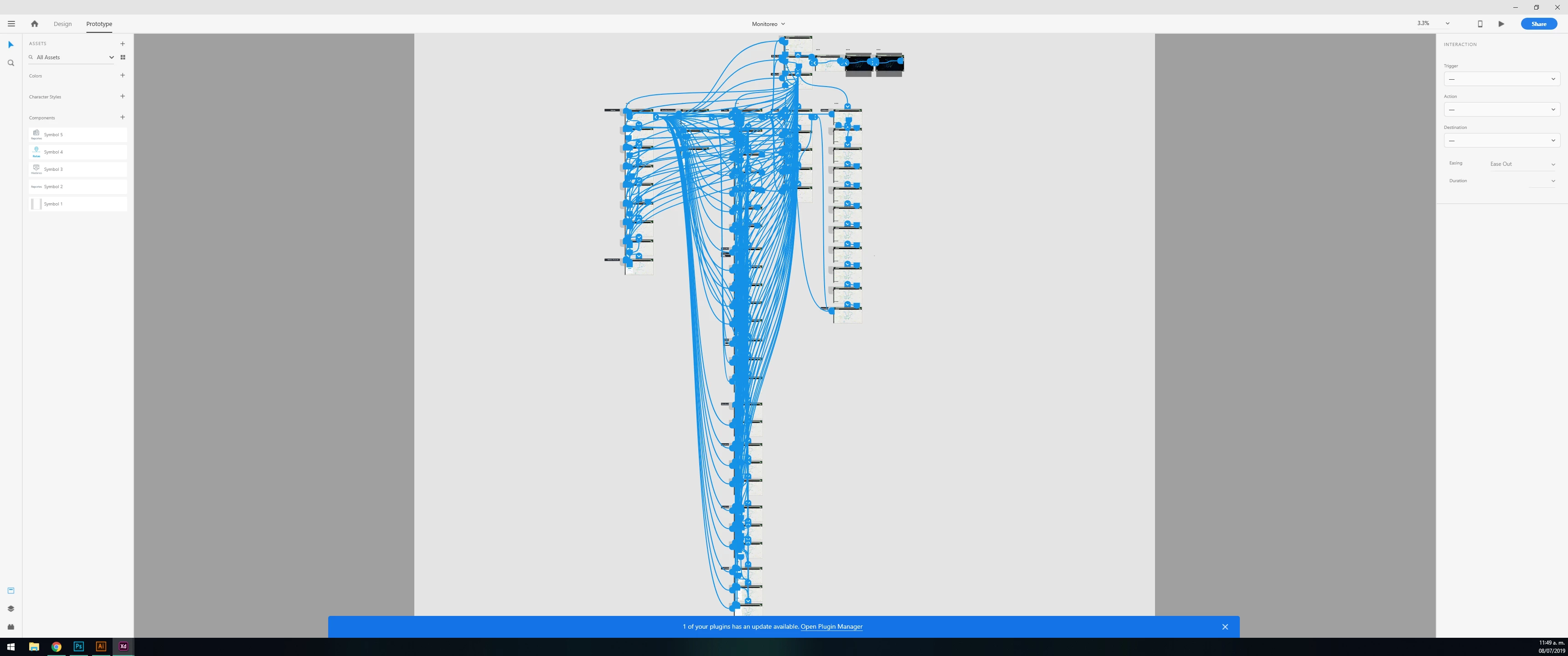Click the Home icon
Screen dimensions: 1568x656
pyautogui.click(x=35, y=24)
